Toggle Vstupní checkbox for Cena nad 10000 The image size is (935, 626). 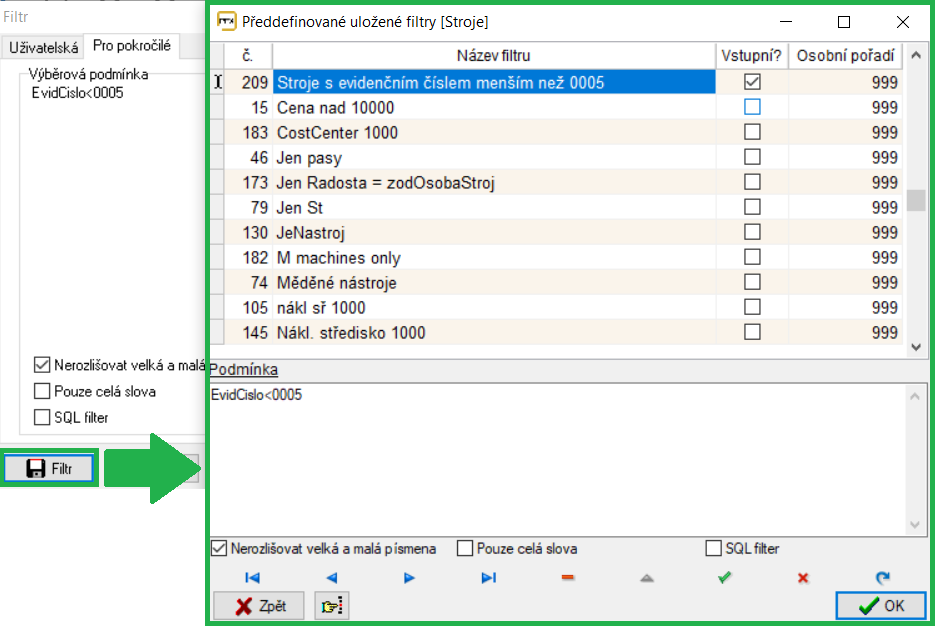tap(752, 107)
